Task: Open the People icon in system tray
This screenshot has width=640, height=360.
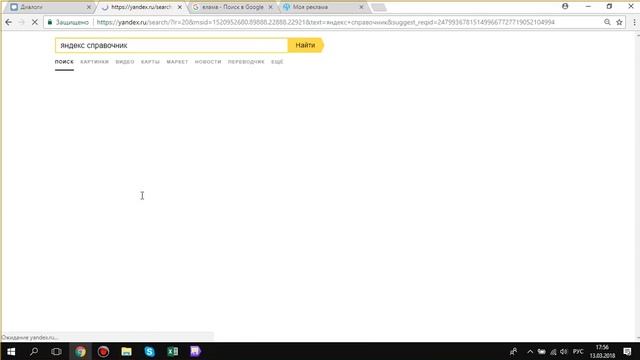Action: [513, 351]
